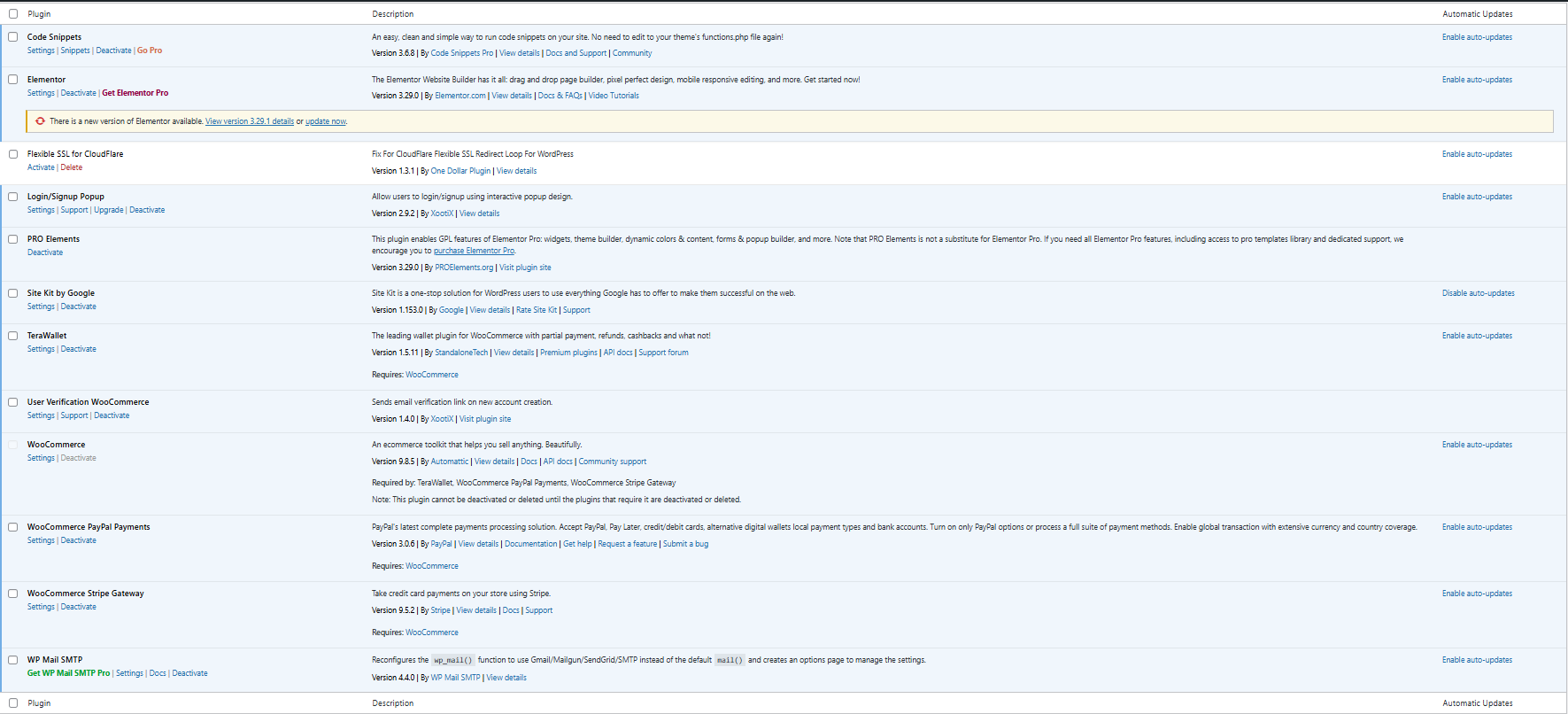Open Site Kit by Google Settings
This screenshot has width=1568, height=714.
(41, 307)
